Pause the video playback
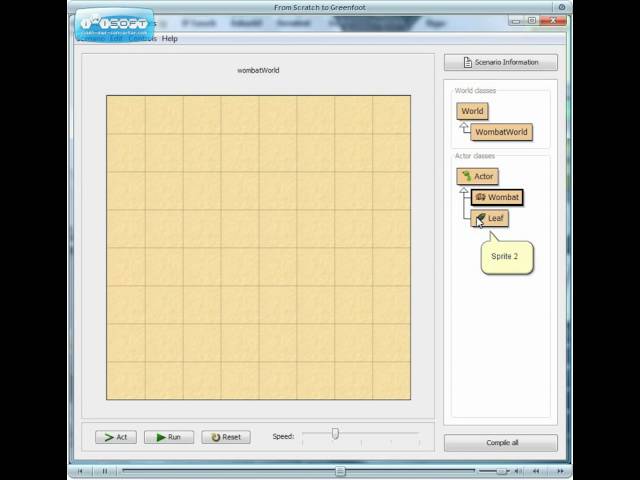 (x=105, y=471)
